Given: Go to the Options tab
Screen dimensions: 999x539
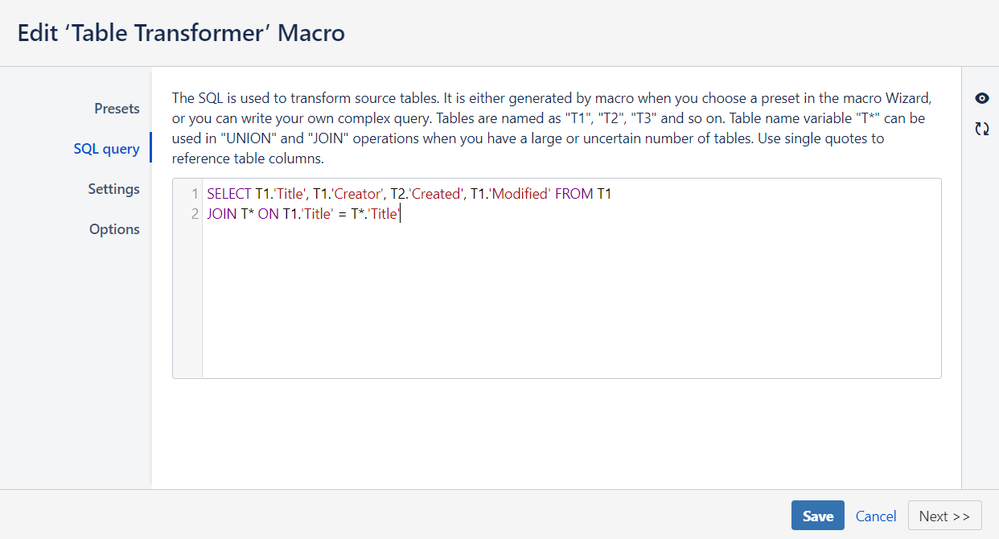Looking at the screenshot, I should pos(114,229).
